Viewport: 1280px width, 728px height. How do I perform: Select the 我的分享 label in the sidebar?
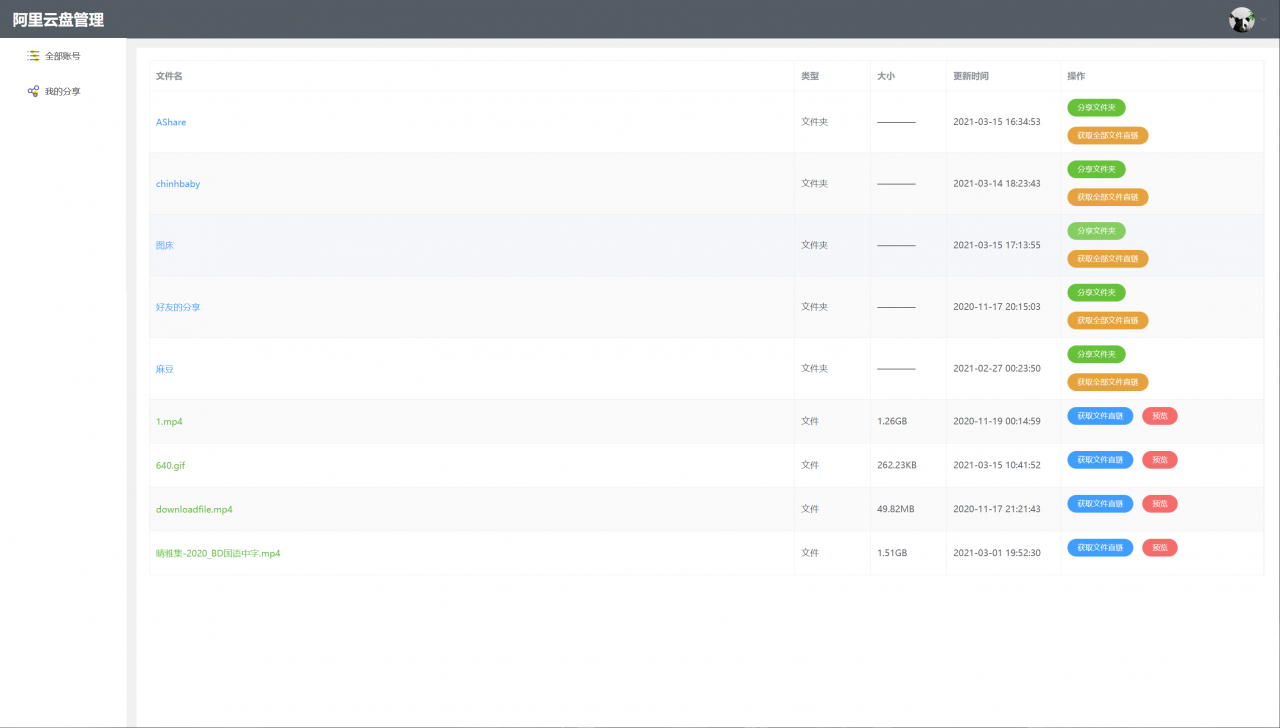tap(62, 91)
